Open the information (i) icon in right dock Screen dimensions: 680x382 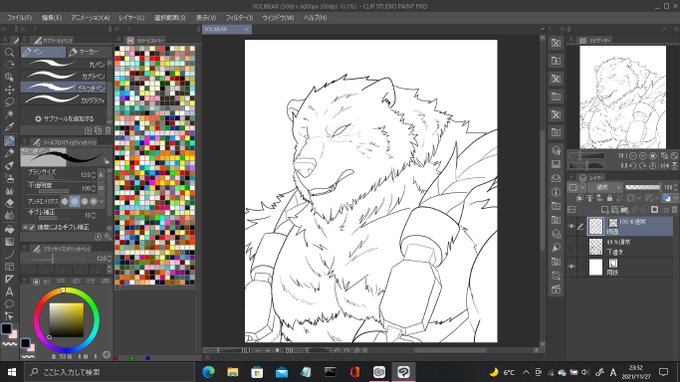tap(556, 192)
